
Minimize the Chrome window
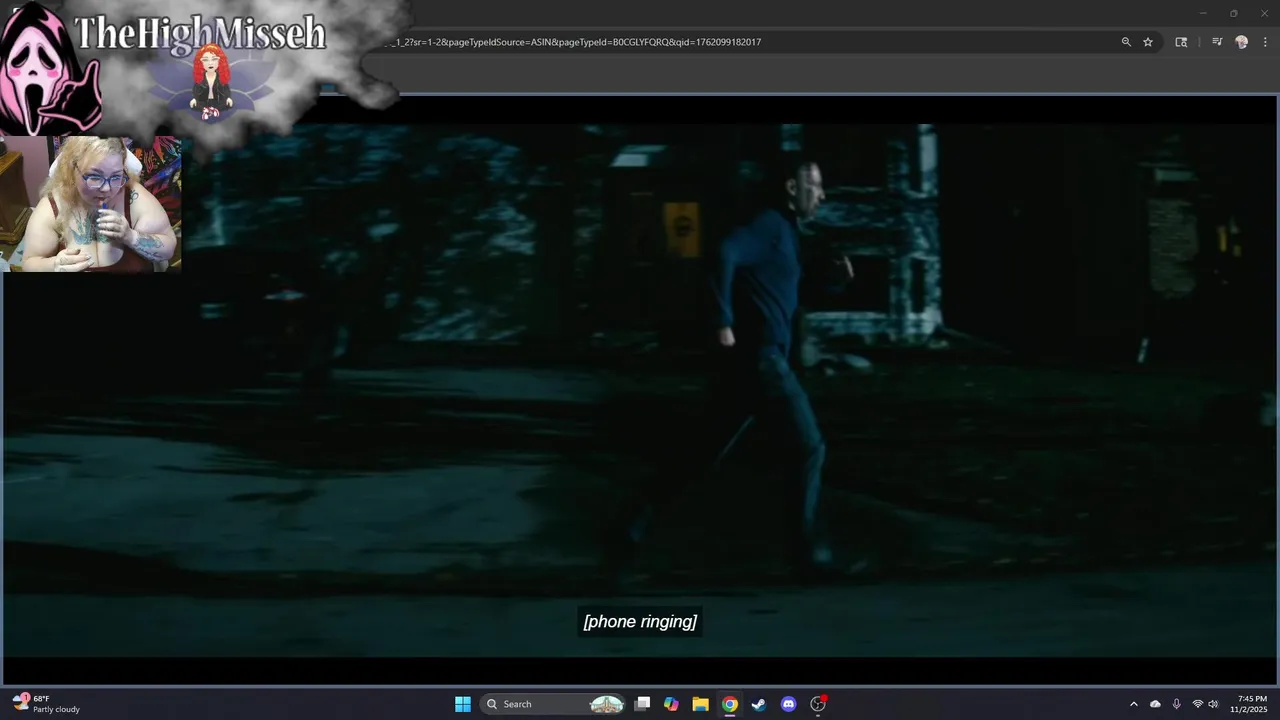click(1203, 13)
